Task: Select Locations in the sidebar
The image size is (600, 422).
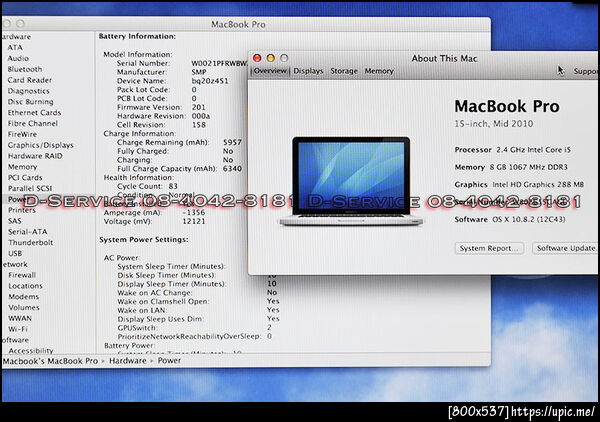Action: coord(25,286)
